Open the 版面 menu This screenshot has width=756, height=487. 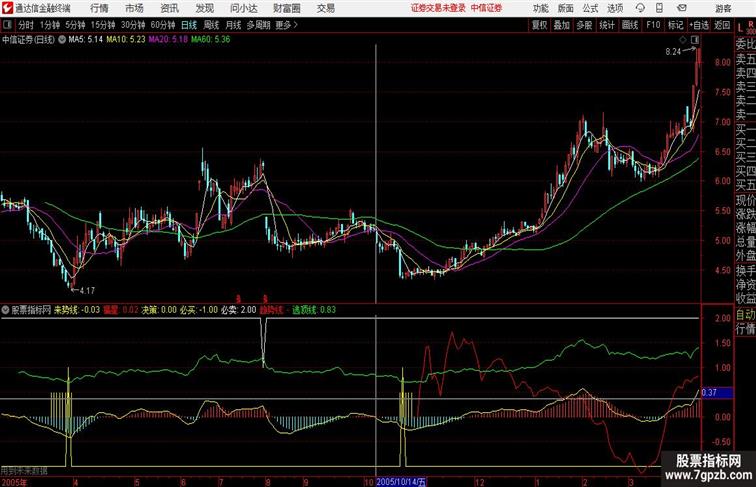click(x=566, y=8)
